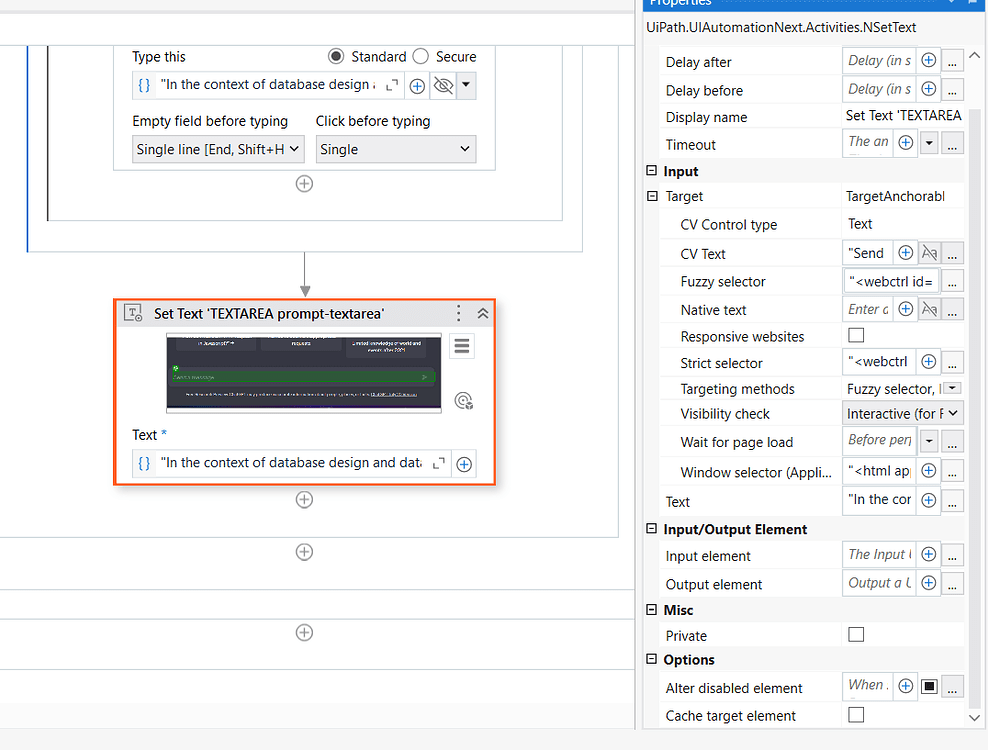Screen dimensions: 988x750
Task: Open the Targeting methods dropdown
Action: [951, 388]
